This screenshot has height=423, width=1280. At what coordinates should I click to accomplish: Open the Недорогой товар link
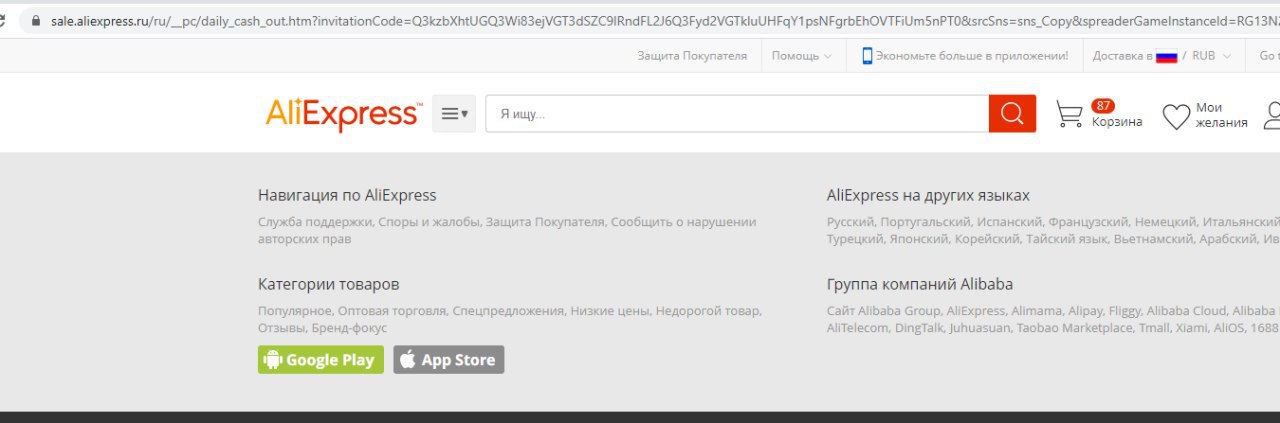click(x=708, y=311)
